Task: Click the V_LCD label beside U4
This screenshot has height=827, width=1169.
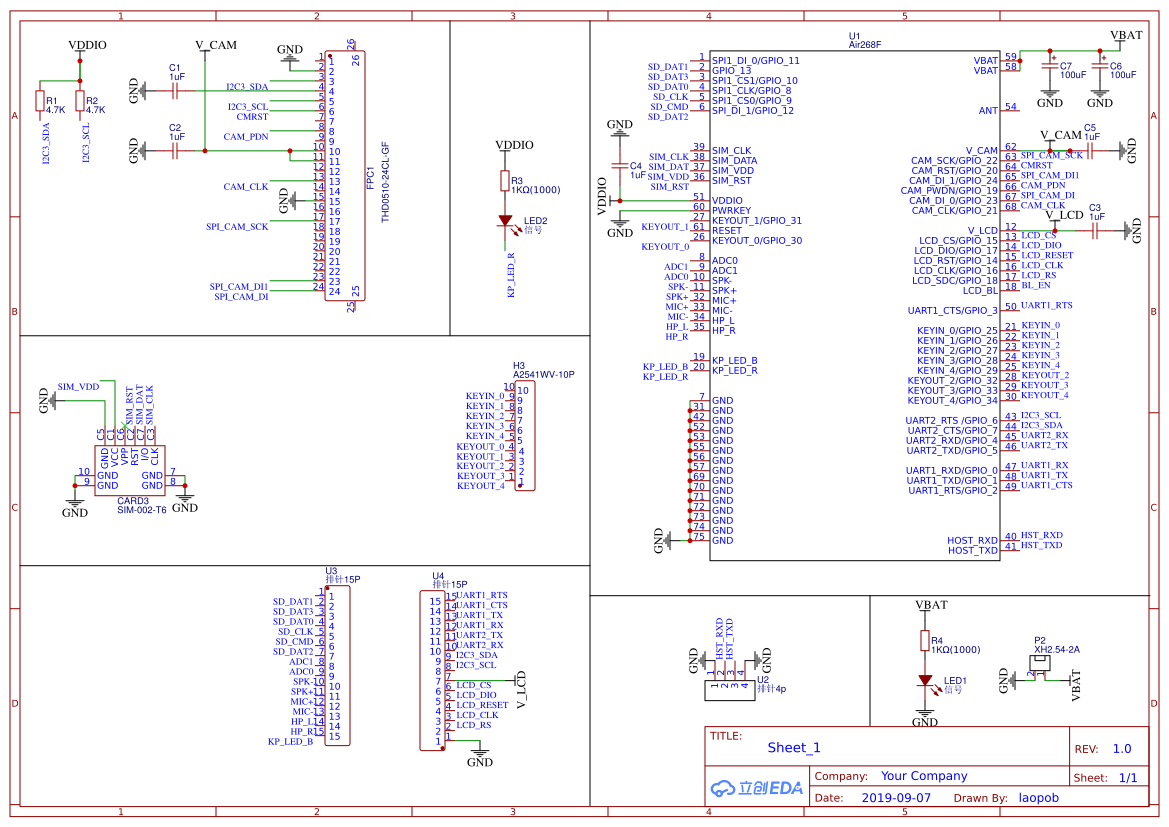Action: click(521, 689)
